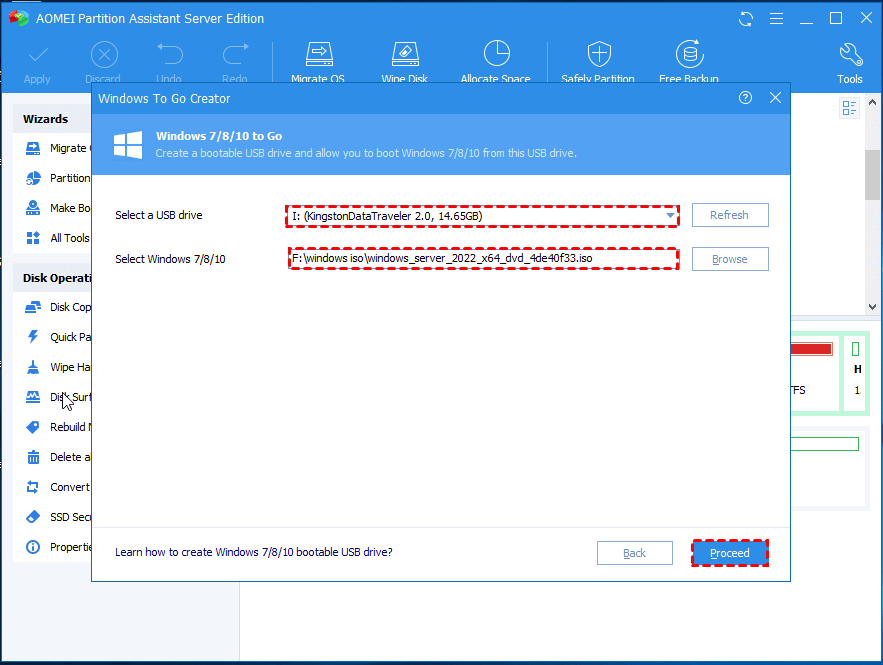Image resolution: width=883 pixels, height=665 pixels.
Task: Select Delete all partitions in sidebar
Action: [x=58, y=457]
